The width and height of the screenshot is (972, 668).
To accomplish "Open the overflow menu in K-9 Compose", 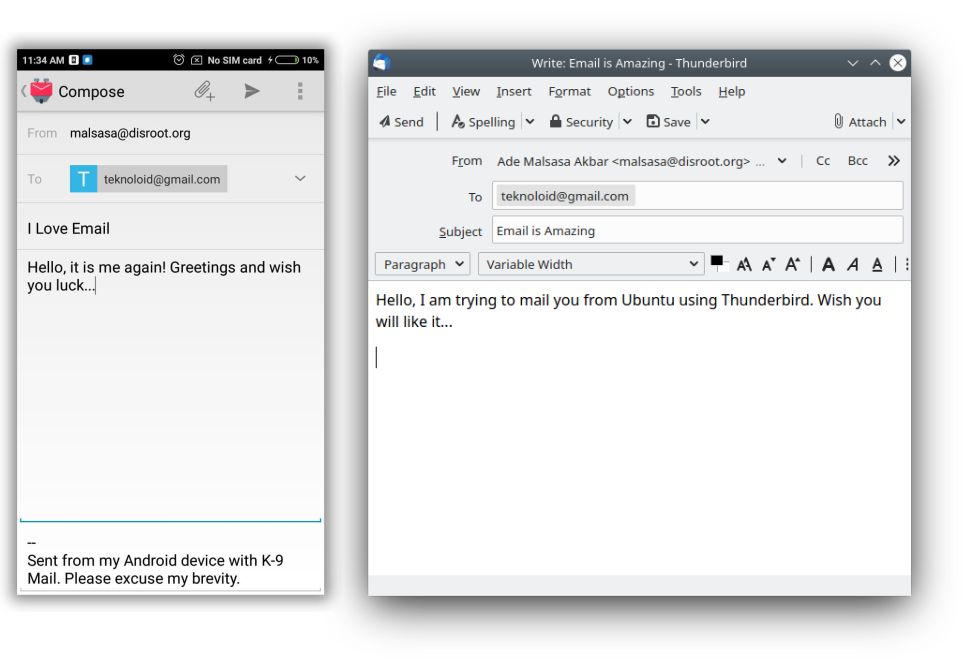I will coord(300,91).
